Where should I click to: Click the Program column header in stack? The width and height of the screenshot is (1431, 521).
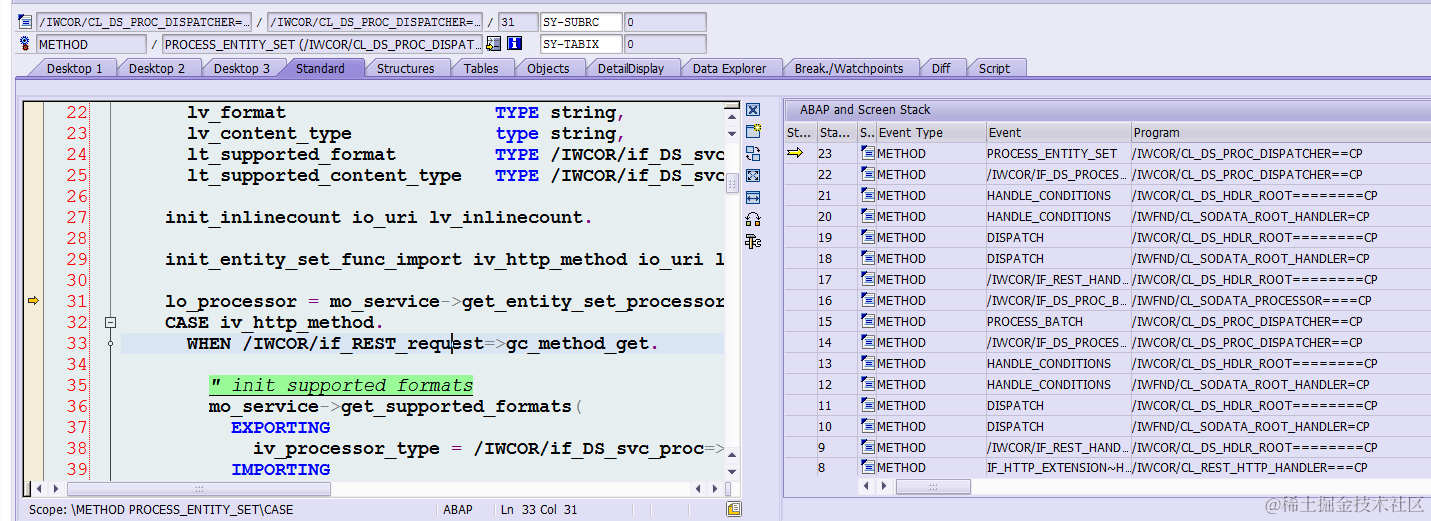[1280, 132]
